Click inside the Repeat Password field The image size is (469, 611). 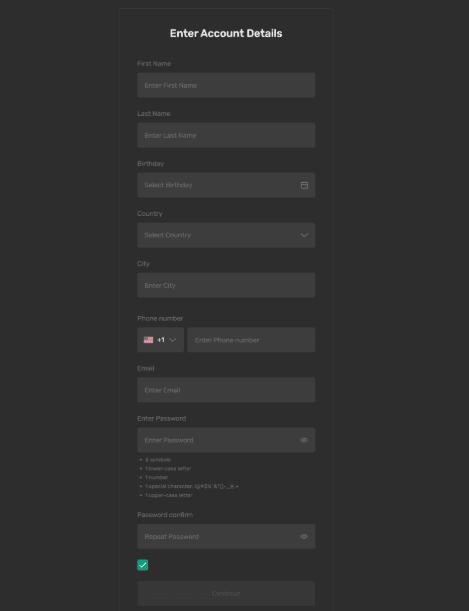coord(226,537)
